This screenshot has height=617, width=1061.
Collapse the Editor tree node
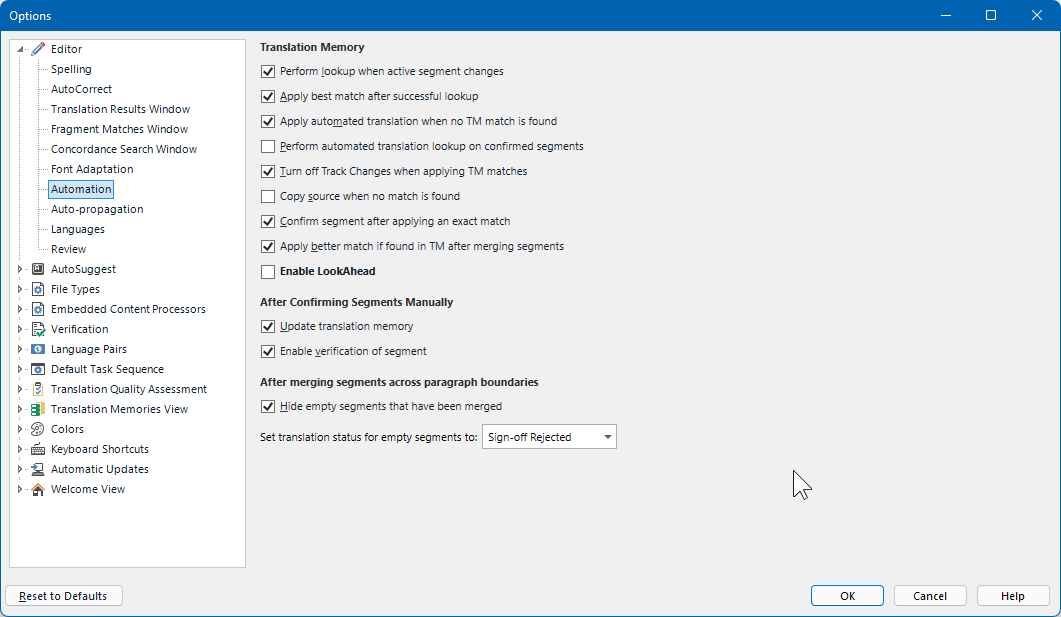19,48
